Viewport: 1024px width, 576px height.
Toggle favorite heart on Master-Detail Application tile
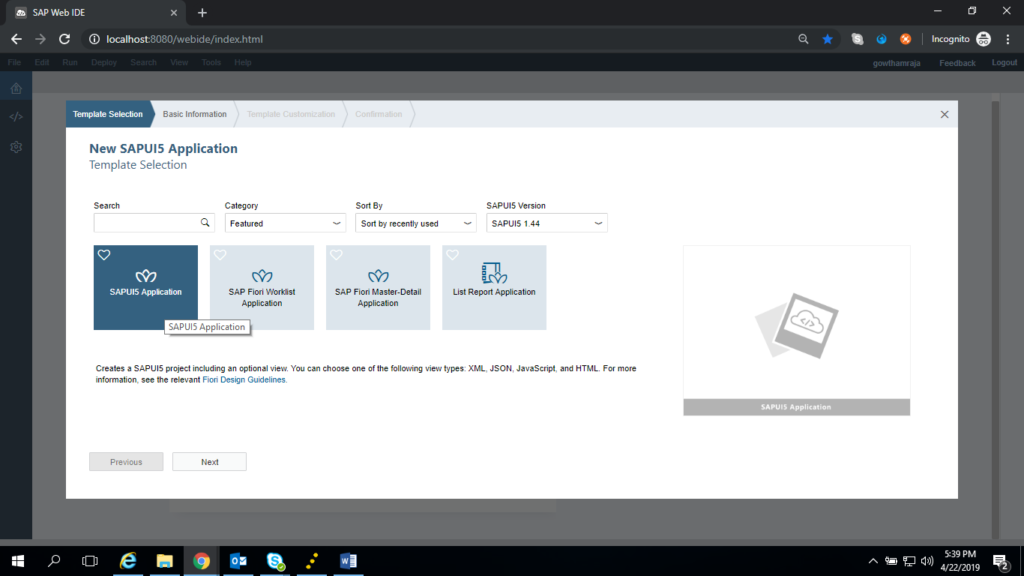[x=336, y=255]
